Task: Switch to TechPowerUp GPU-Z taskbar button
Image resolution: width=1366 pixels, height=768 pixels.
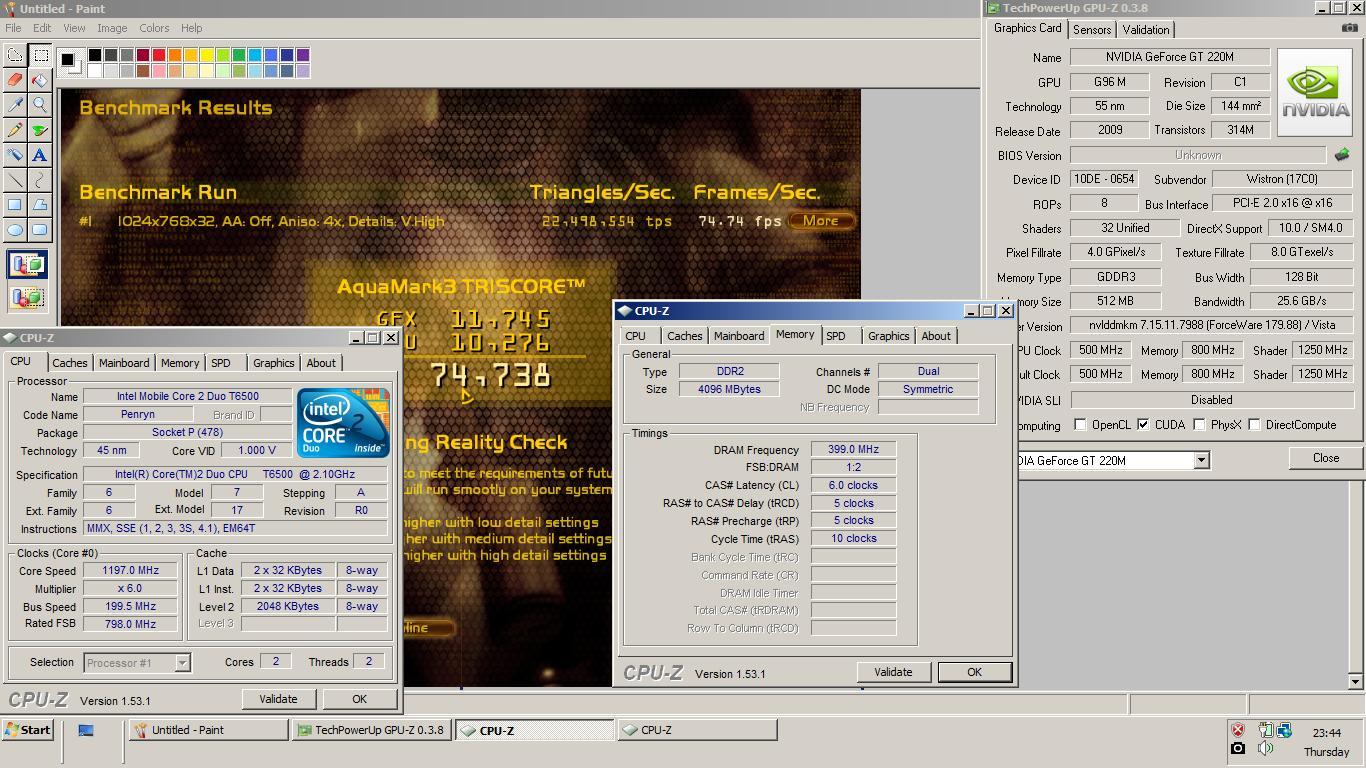Action: (372, 730)
